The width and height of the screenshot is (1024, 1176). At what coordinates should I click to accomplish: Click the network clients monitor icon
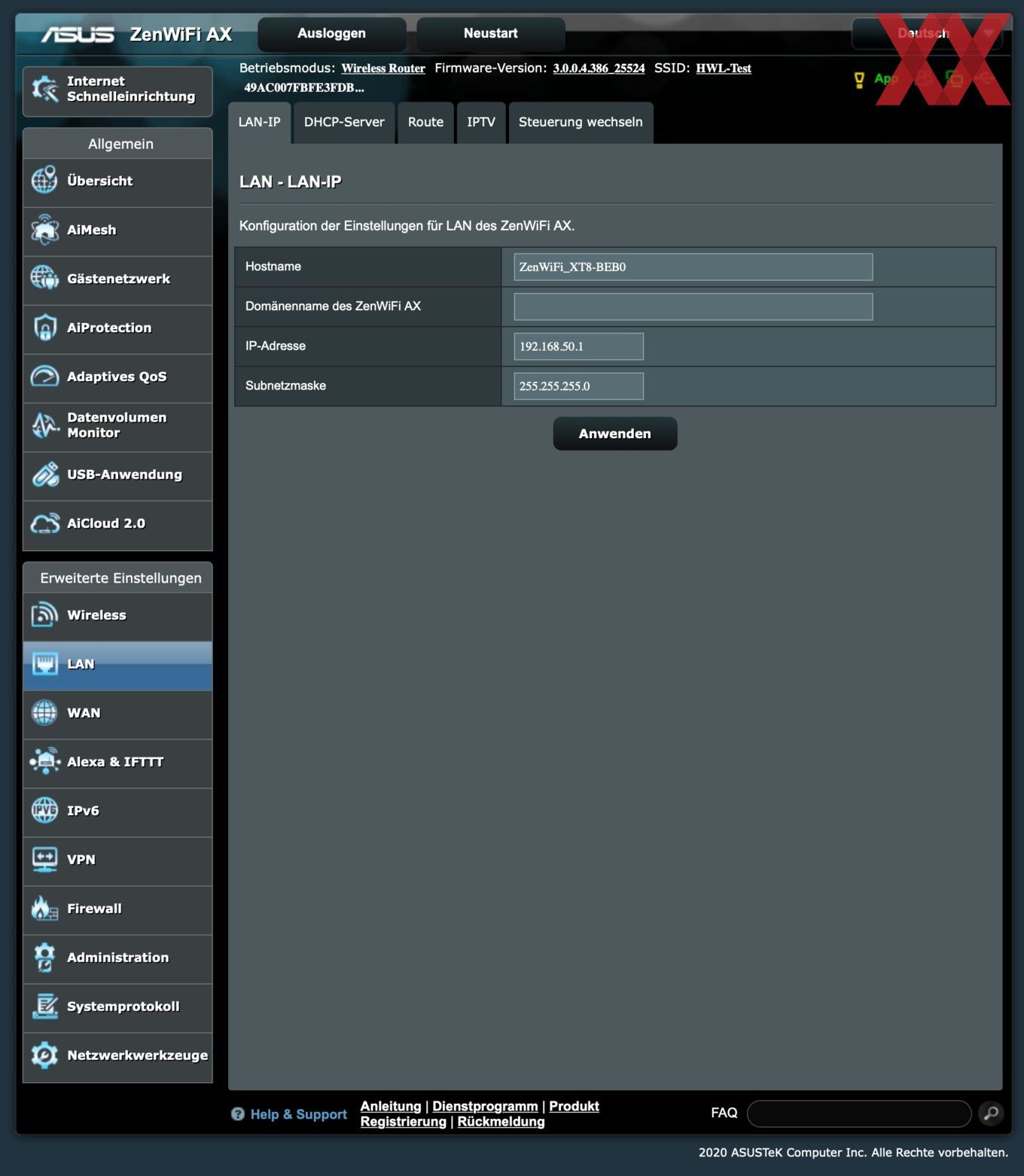point(954,78)
